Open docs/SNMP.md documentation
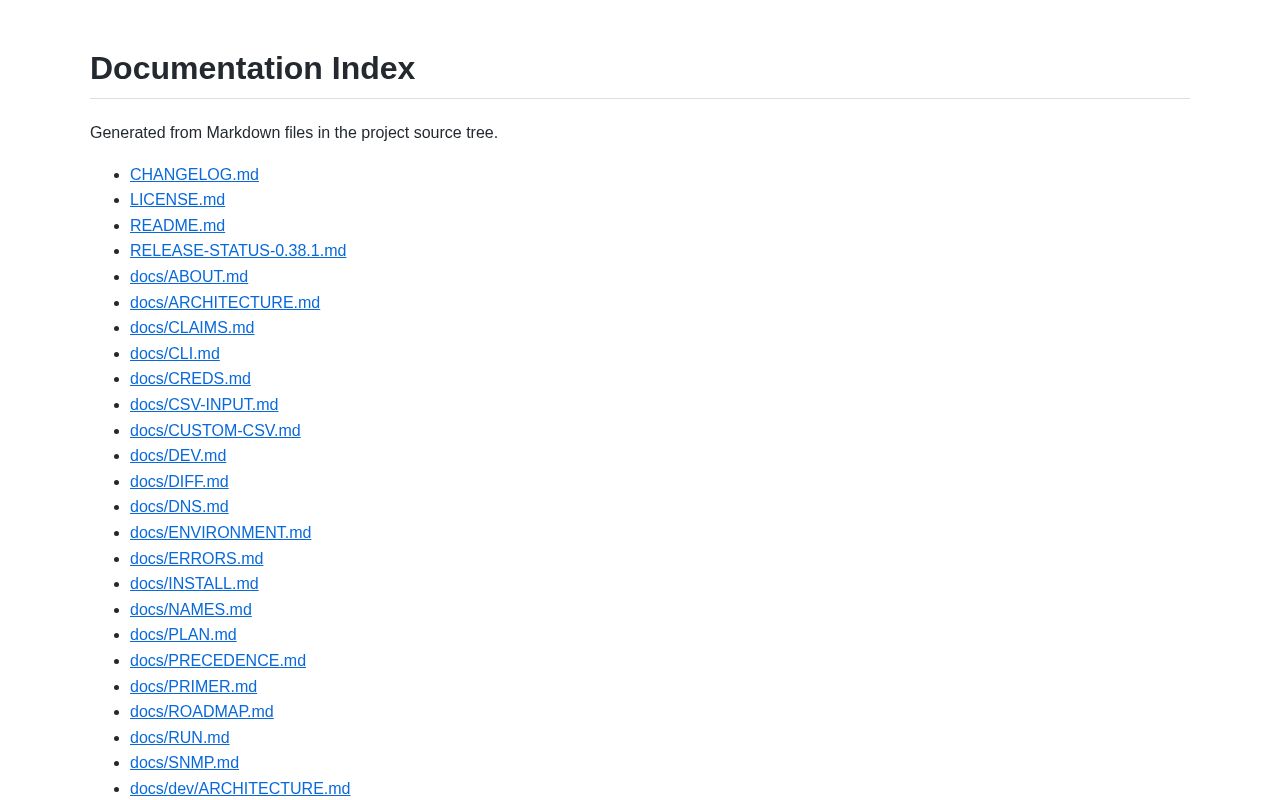This screenshot has width=1280, height=800. [184, 763]
